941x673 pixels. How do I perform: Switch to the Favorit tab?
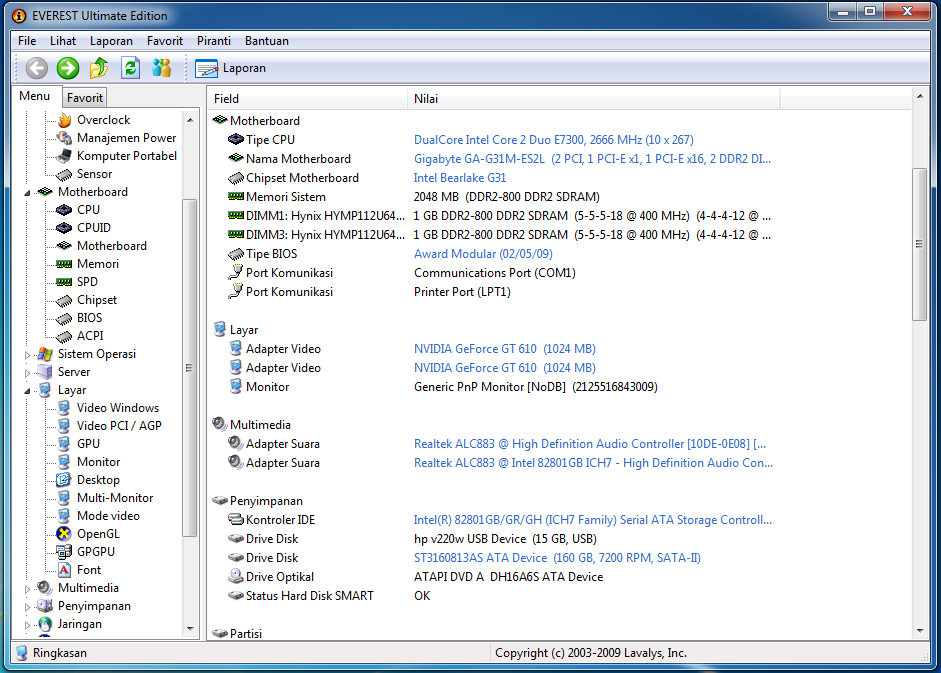pos(85,98)
